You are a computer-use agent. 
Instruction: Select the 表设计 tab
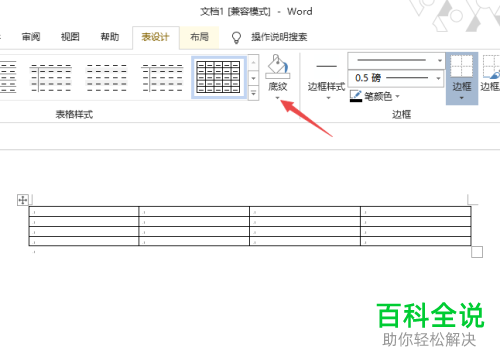tap(155, 37)
